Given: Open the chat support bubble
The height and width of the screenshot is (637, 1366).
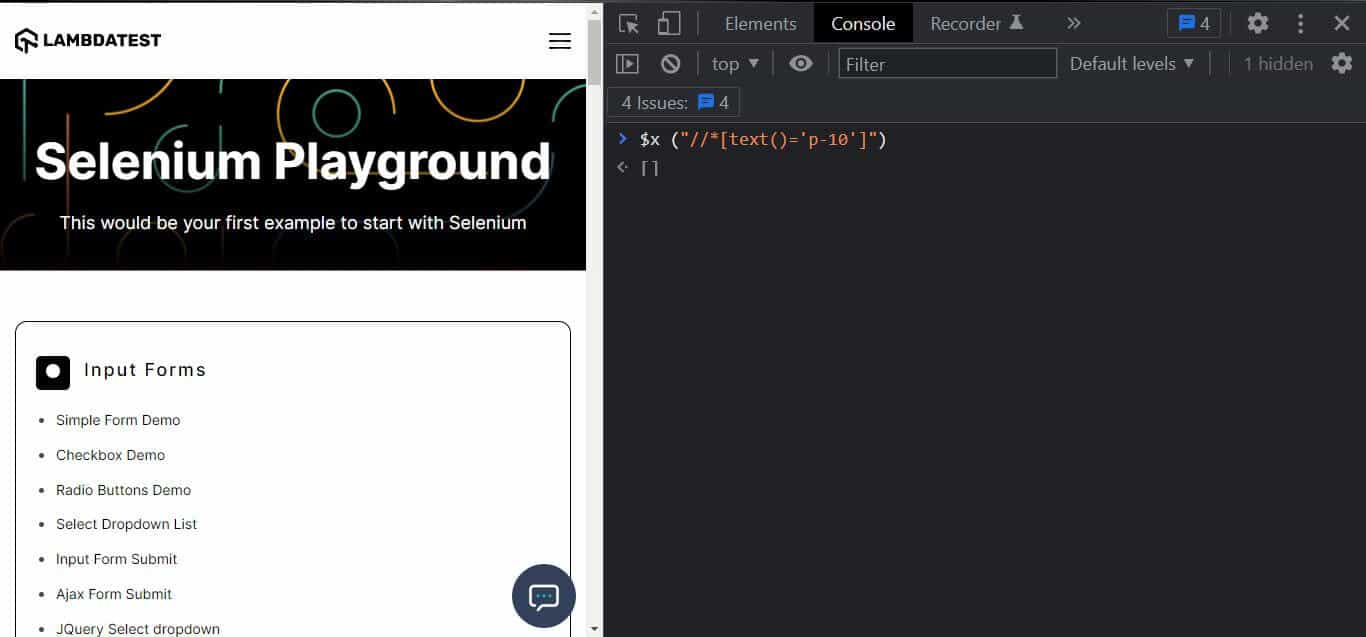Looking at the screenshot, I should [x=543, y=595].
